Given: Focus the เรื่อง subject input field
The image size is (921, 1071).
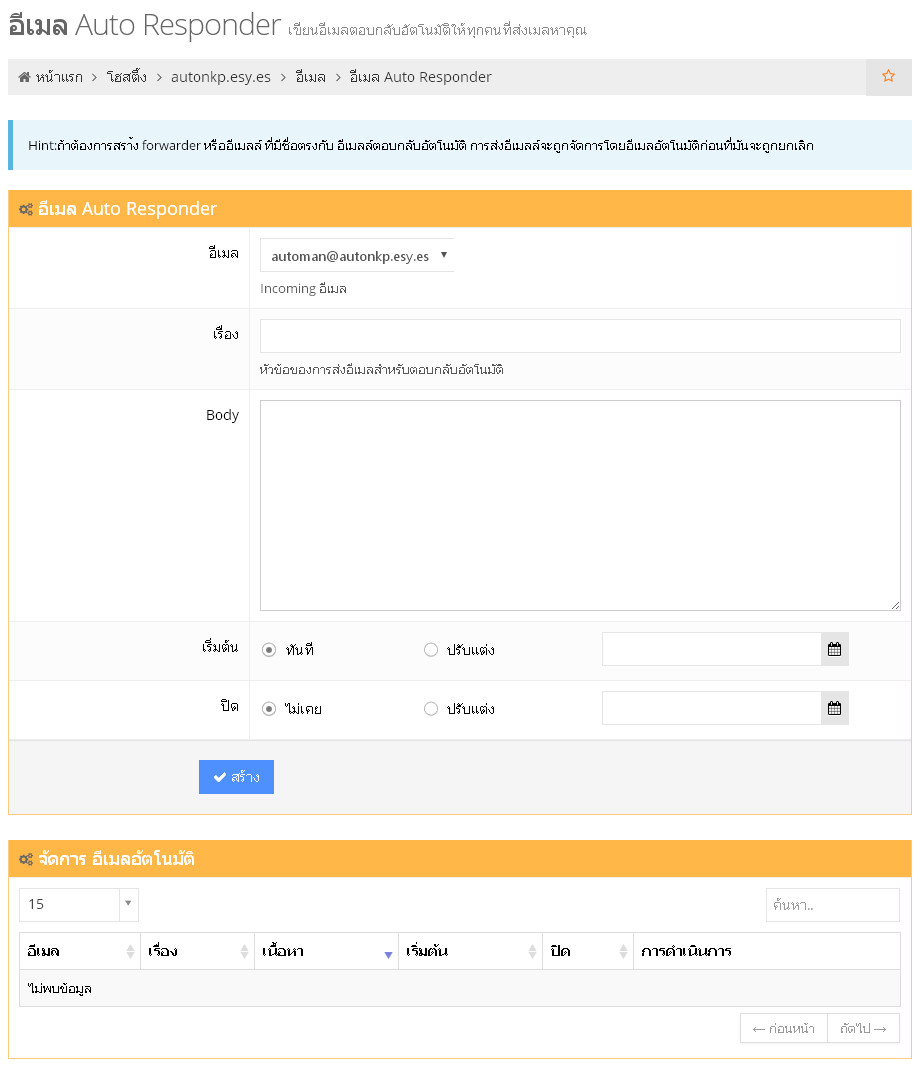Looking at the screenshot, I should pyautogui.click(x=580, y=336).
